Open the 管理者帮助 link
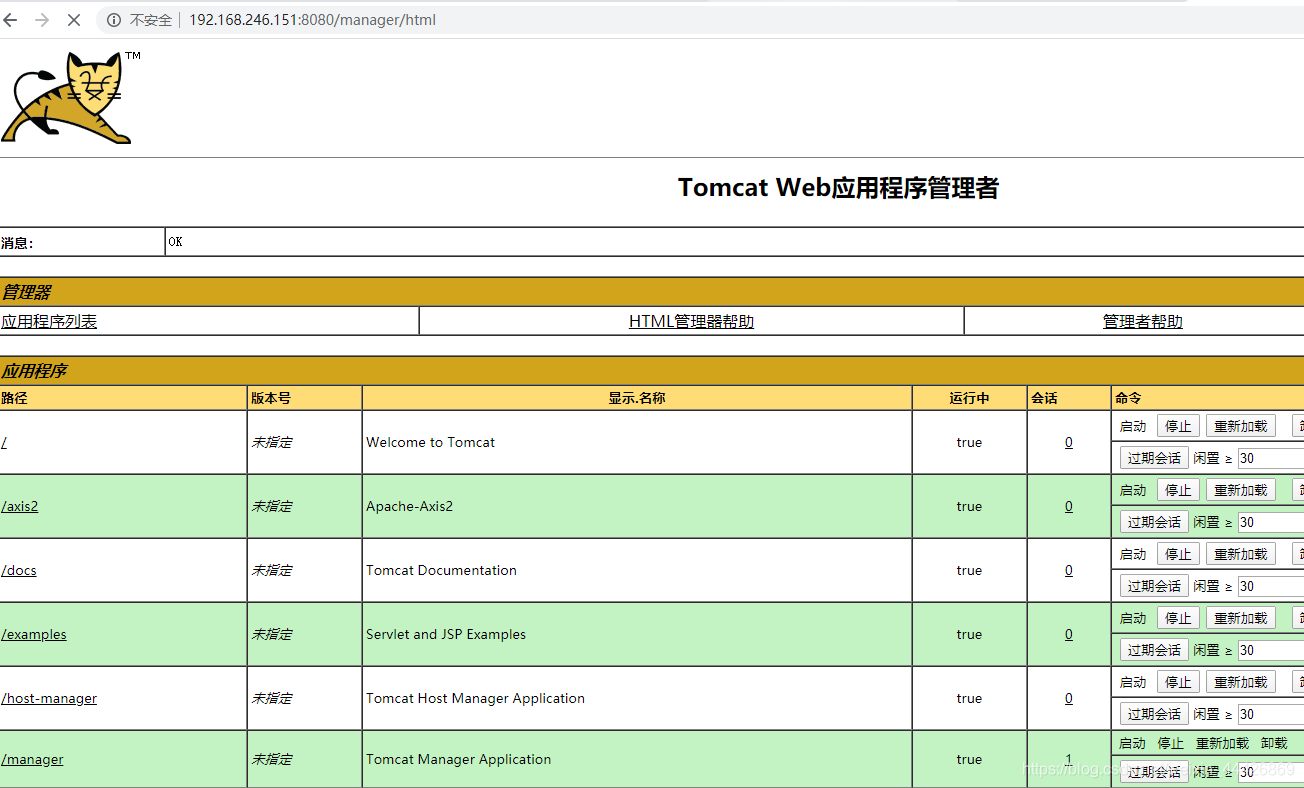 point(1142,321)
